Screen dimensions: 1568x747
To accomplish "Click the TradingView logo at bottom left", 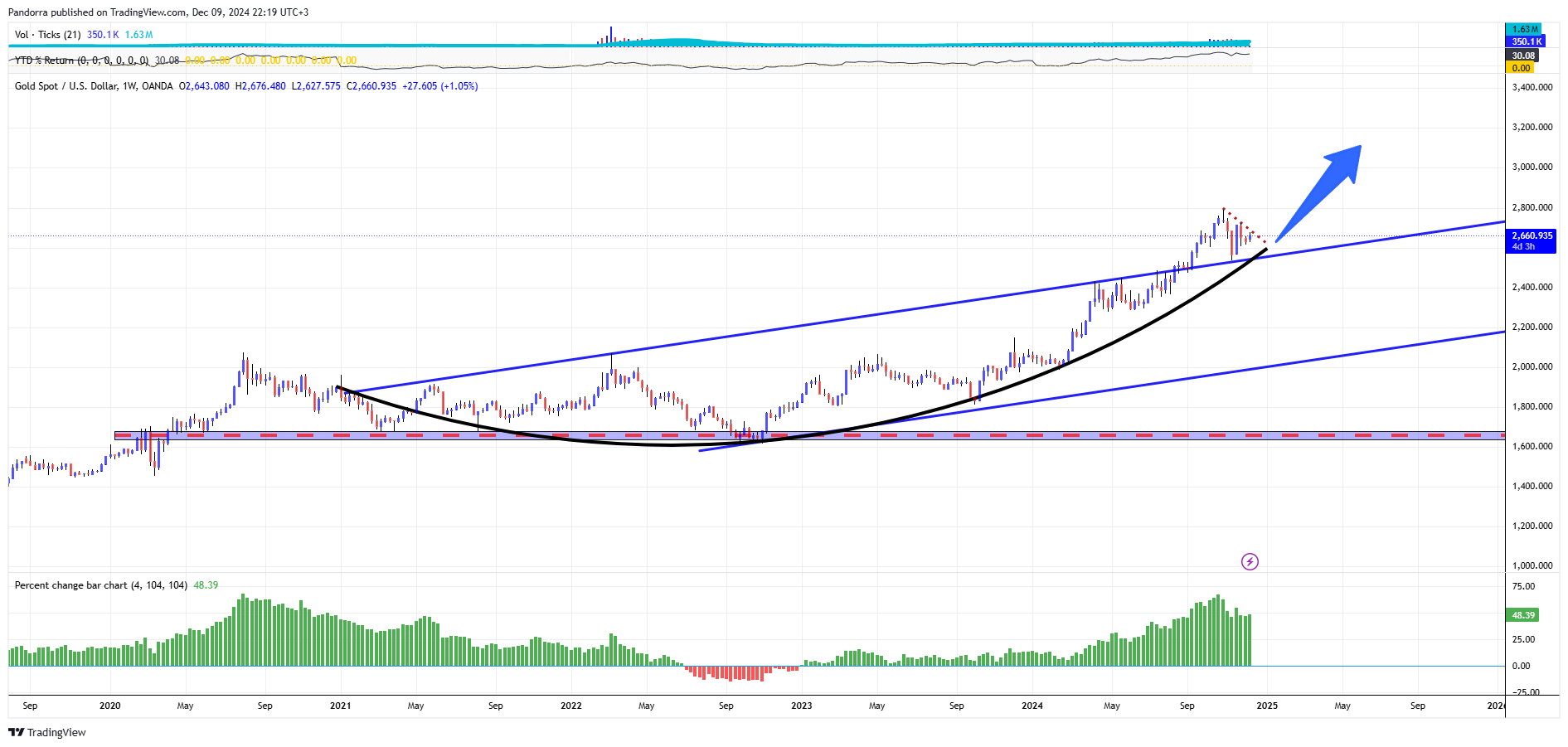I will point(47,733).
